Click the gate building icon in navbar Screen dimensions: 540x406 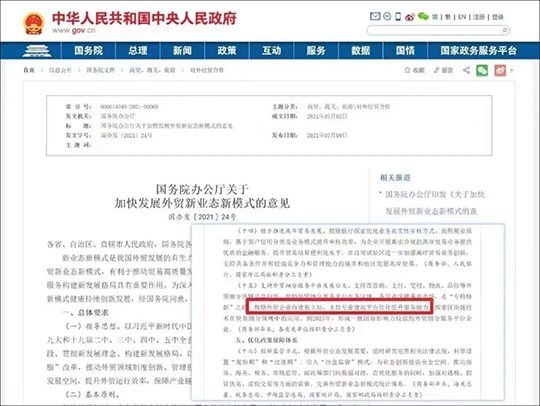click(x=37, y=51)
